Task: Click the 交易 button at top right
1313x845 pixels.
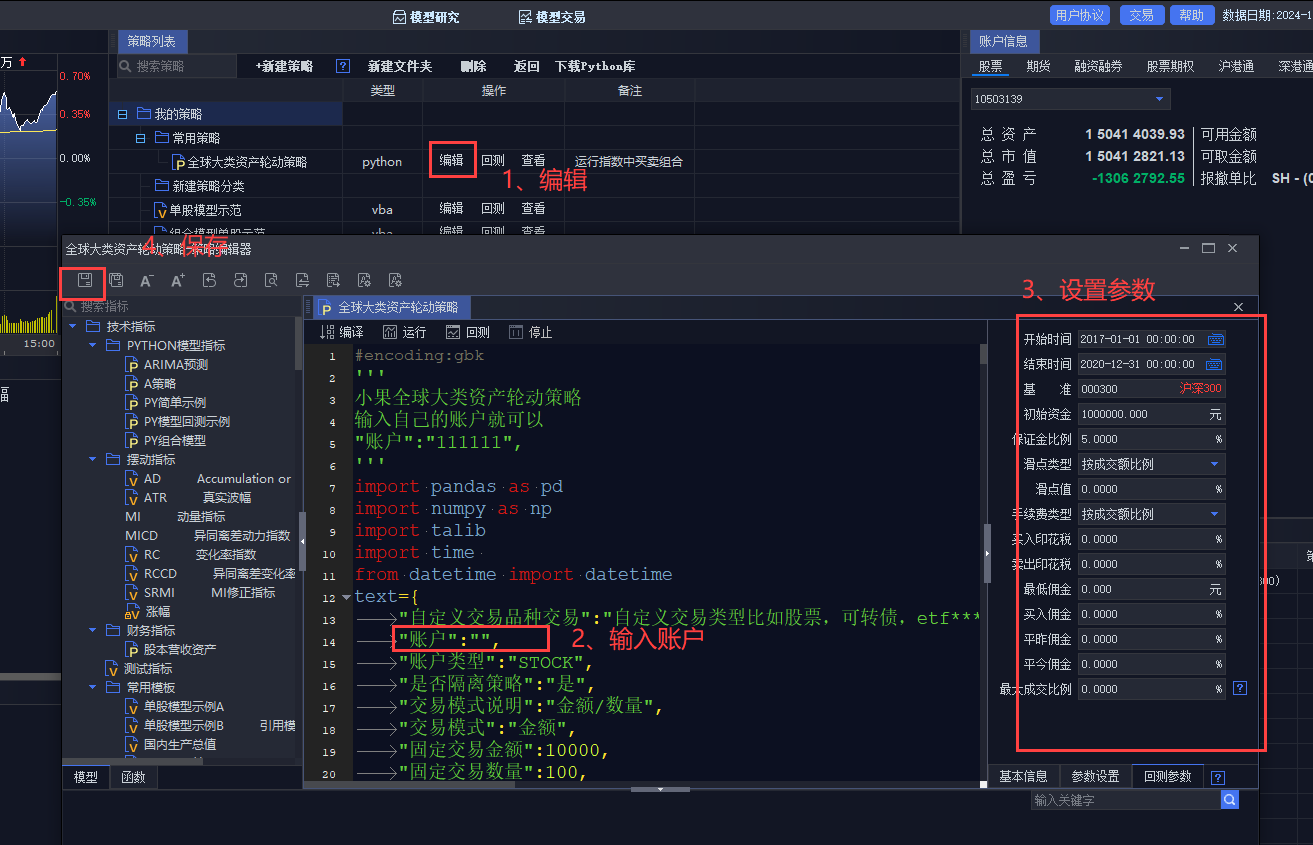Action: [x=1141, y=15]
